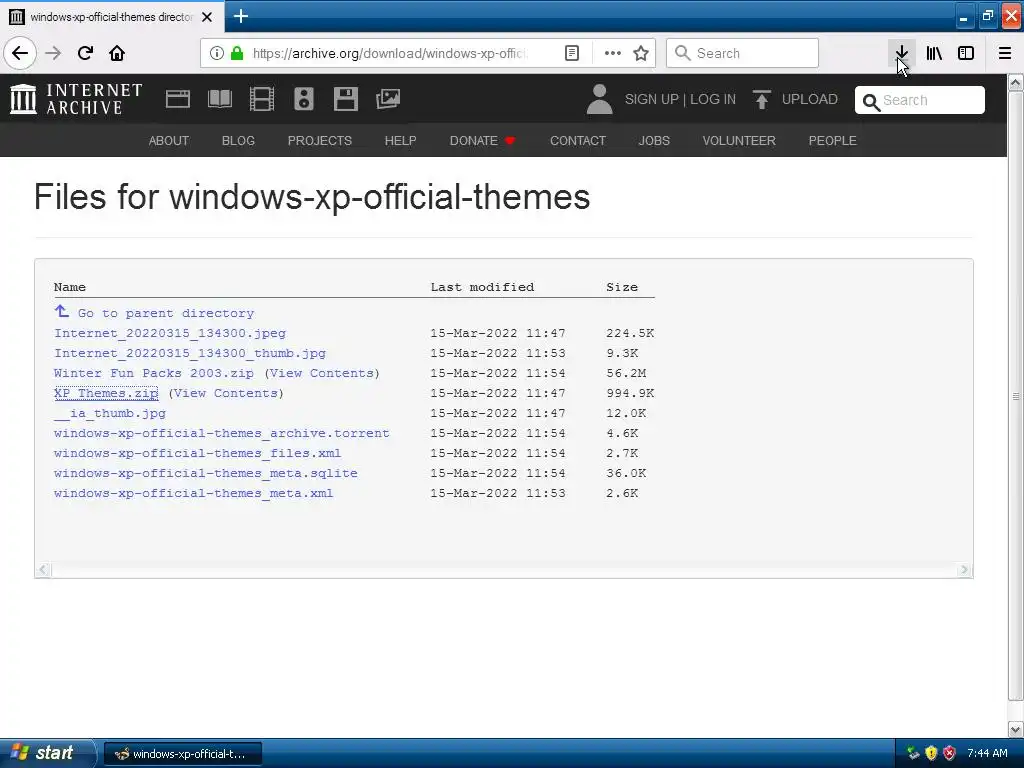Open the VOLUNTEER menu item
Screen dimensions: 1024x768
(x=739, y=140)
